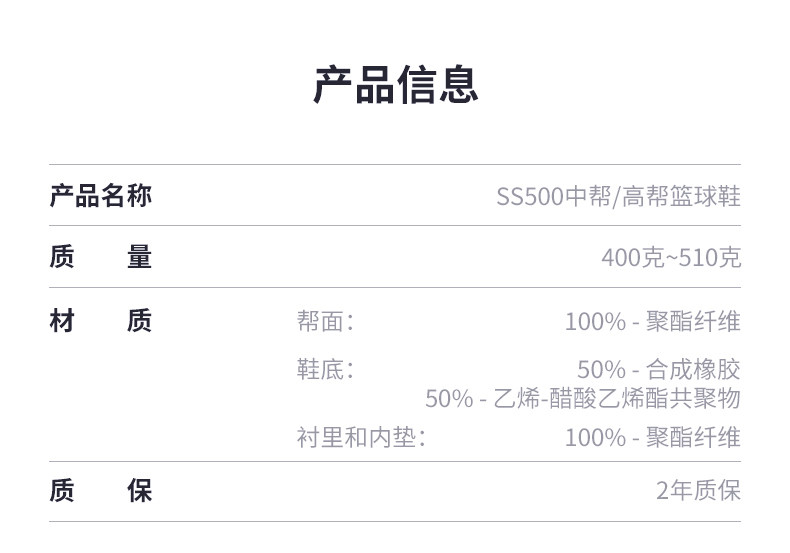790x553 pixels.
Task: Select the 产品名称 row label
Action: (x=100, y=196)
